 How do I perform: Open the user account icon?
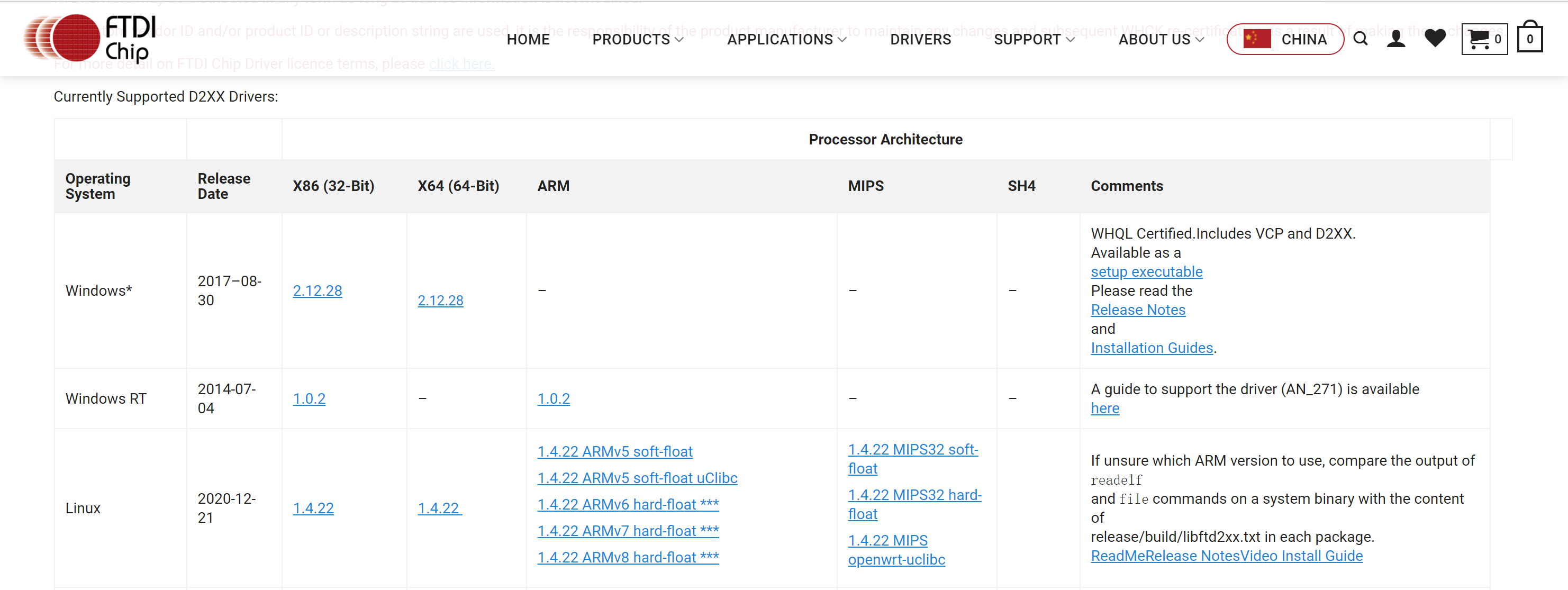pos(1395,39)
